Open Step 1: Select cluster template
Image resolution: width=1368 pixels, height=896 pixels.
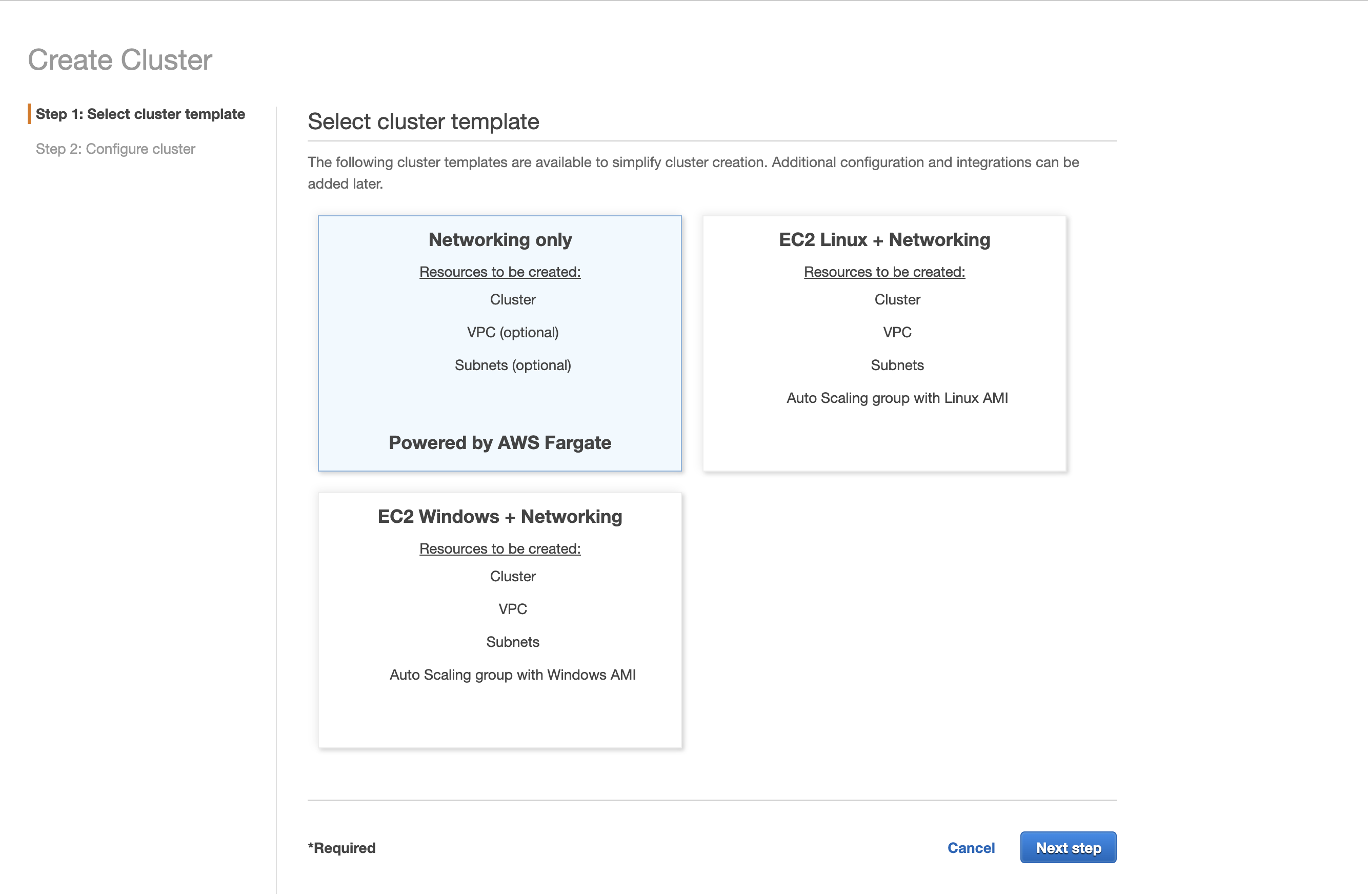pyautogui.click(x=141, y=114)
